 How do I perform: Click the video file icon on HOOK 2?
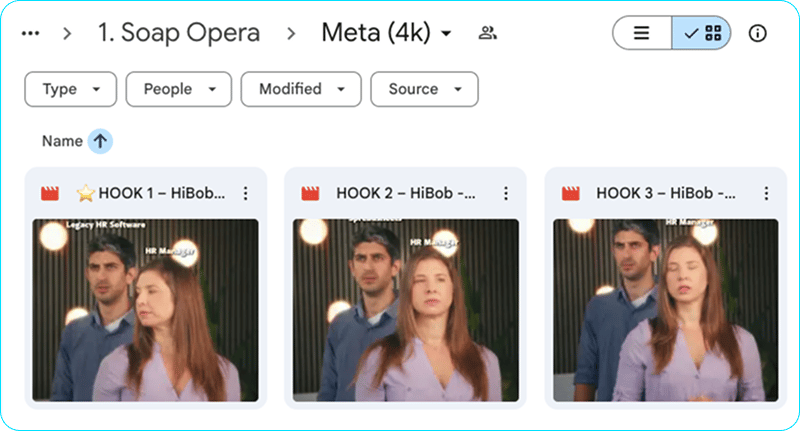310,193
